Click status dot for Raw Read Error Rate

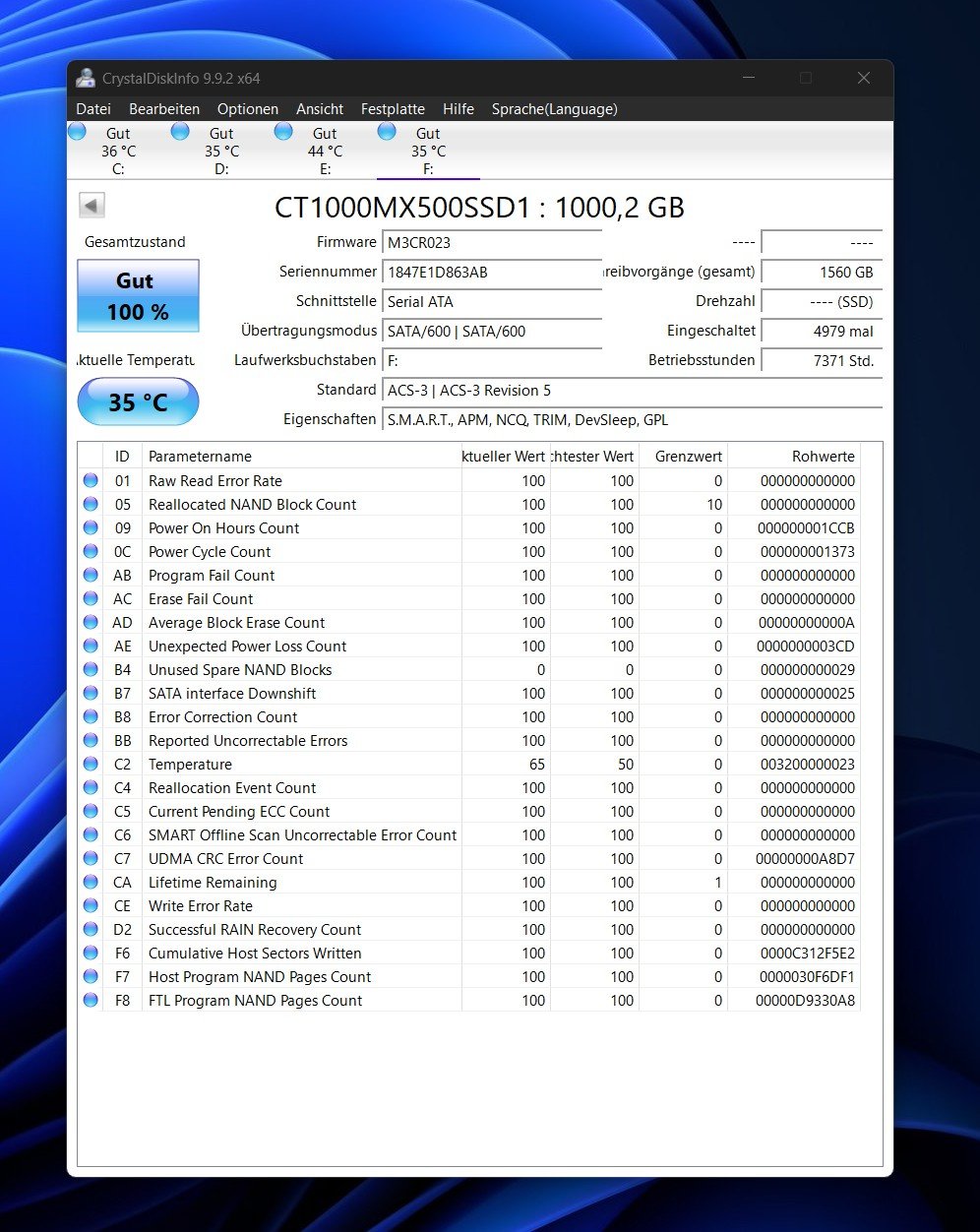coord(92,480)
